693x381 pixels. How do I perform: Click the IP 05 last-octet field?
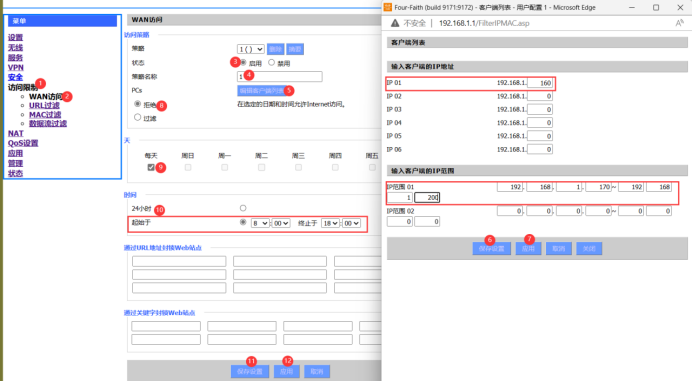coord(540,136)
